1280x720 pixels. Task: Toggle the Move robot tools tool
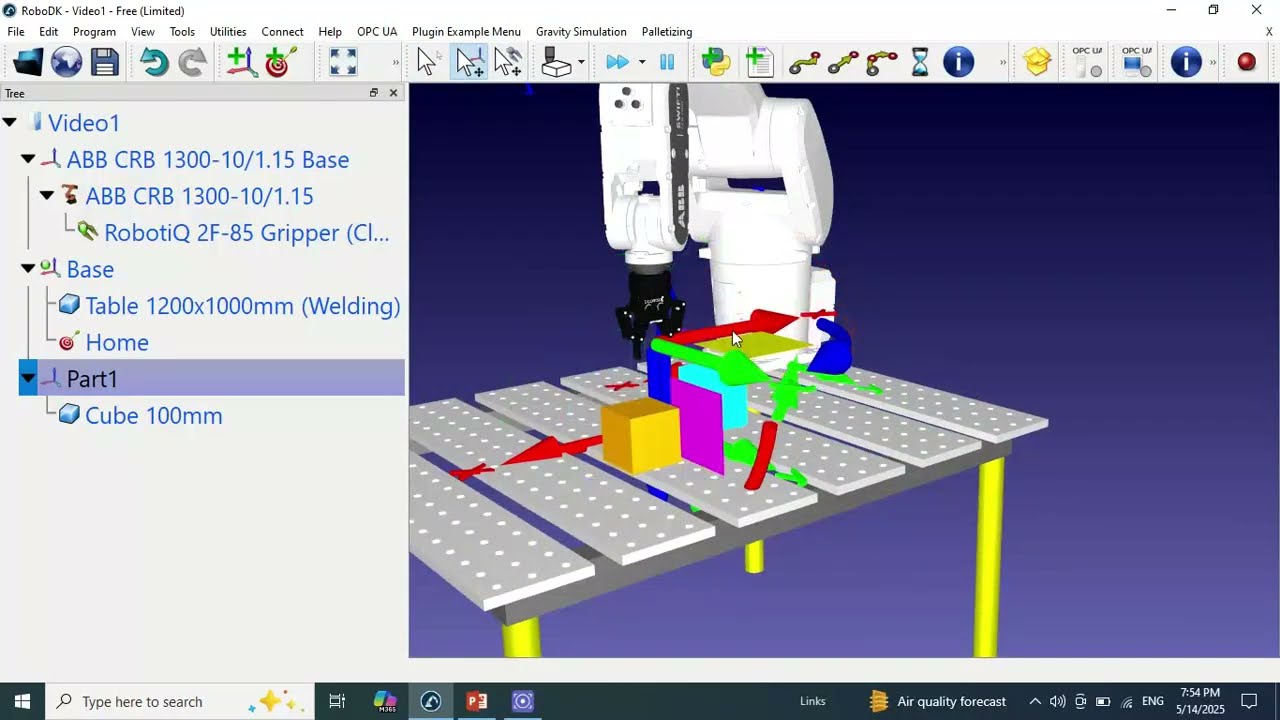(507, 62)
